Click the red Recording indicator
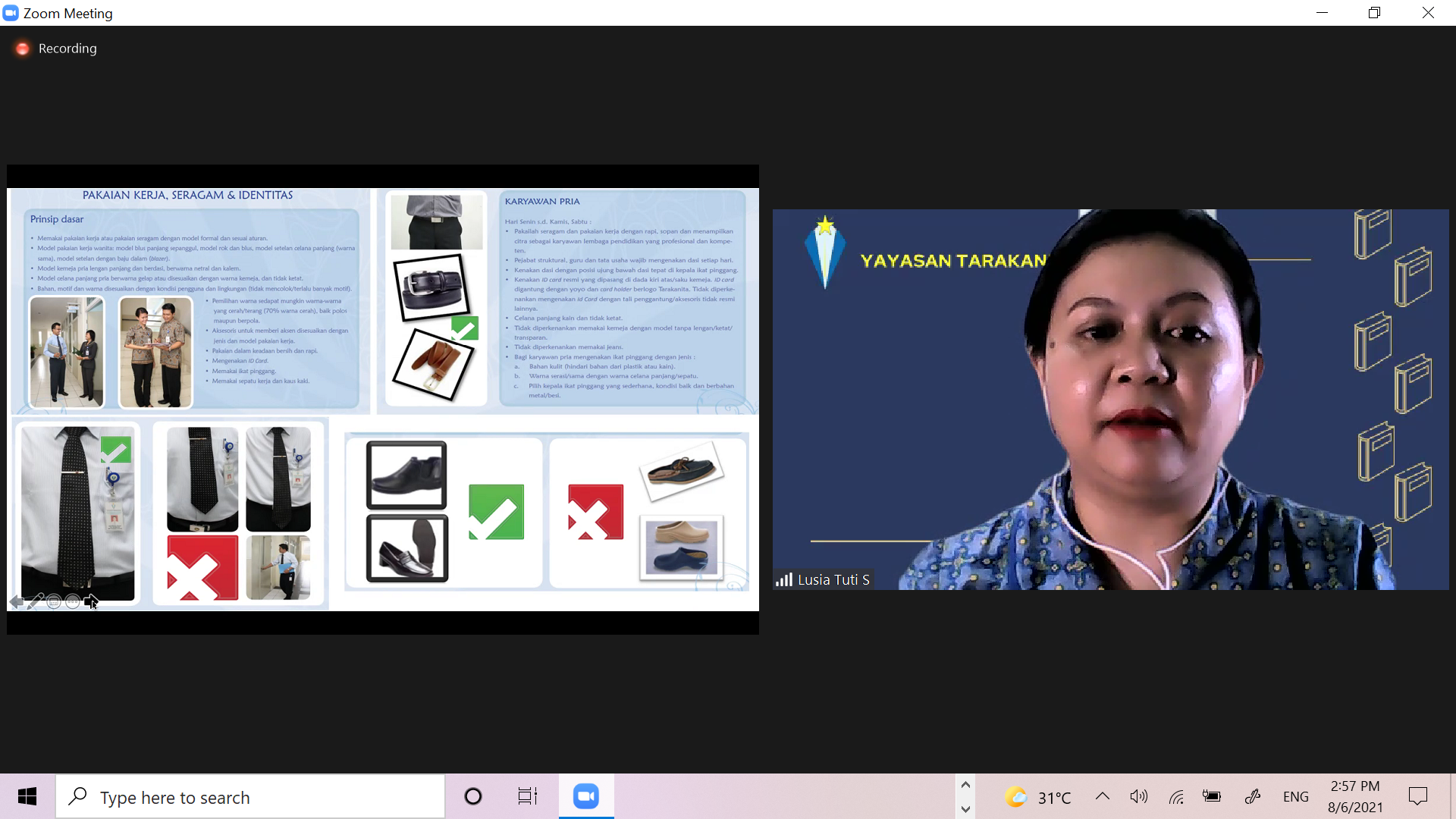The image size is (1456, 819). click(23, 49)
